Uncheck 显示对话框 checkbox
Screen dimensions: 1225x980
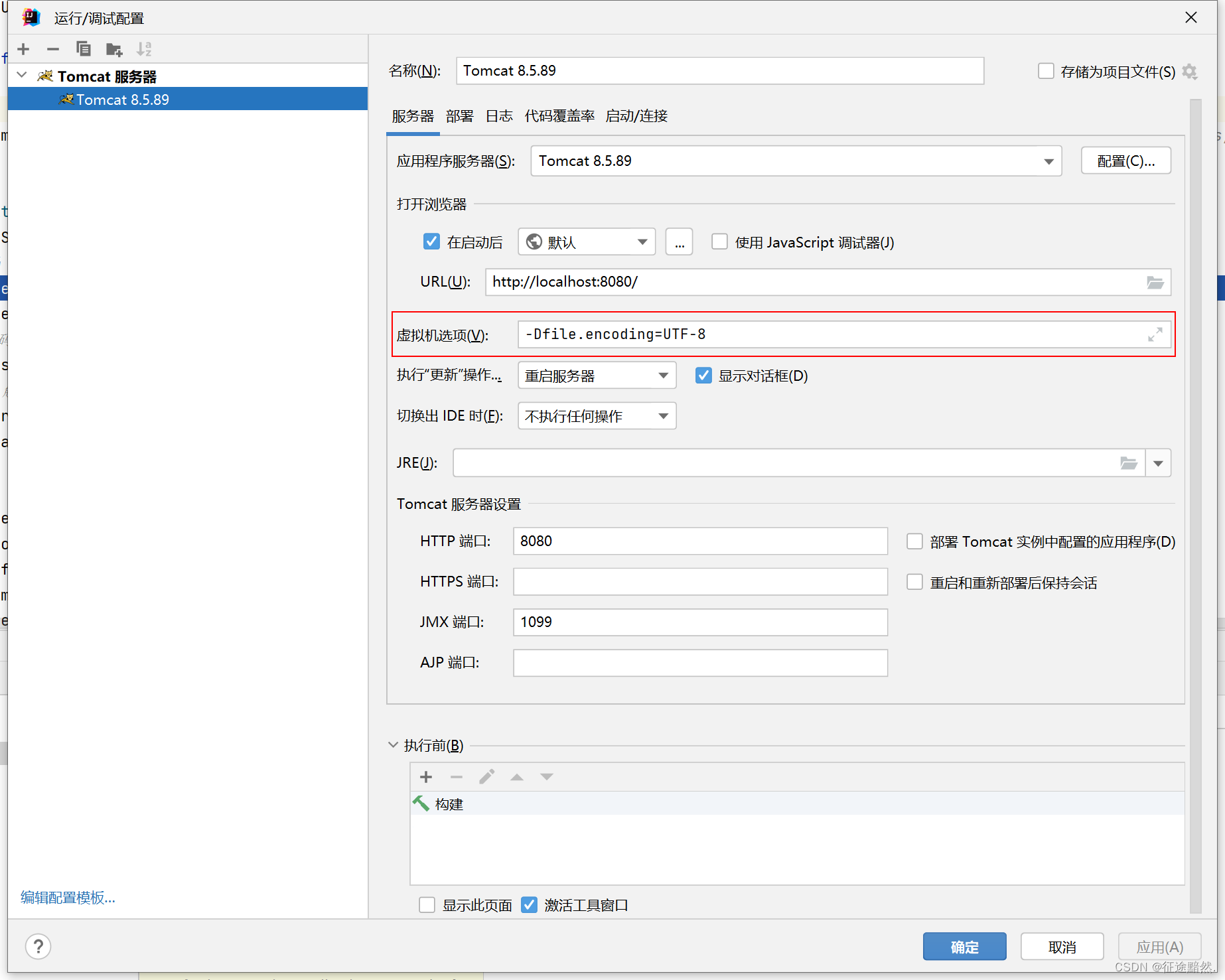703,376
